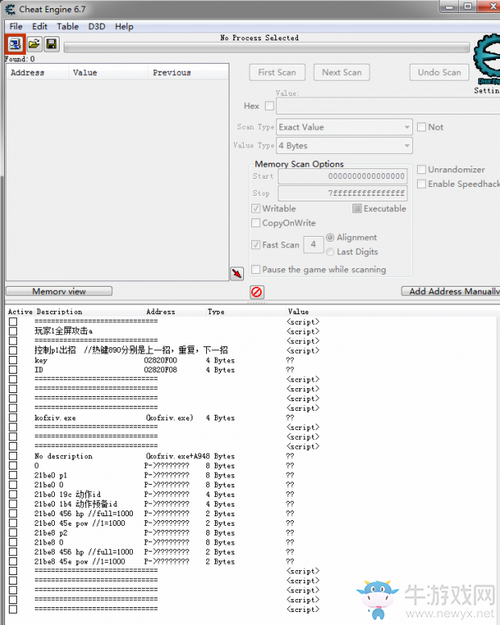Select address 02820F00 cell
The width and height of the screenshot is (500, 625).
coord(161,360)
